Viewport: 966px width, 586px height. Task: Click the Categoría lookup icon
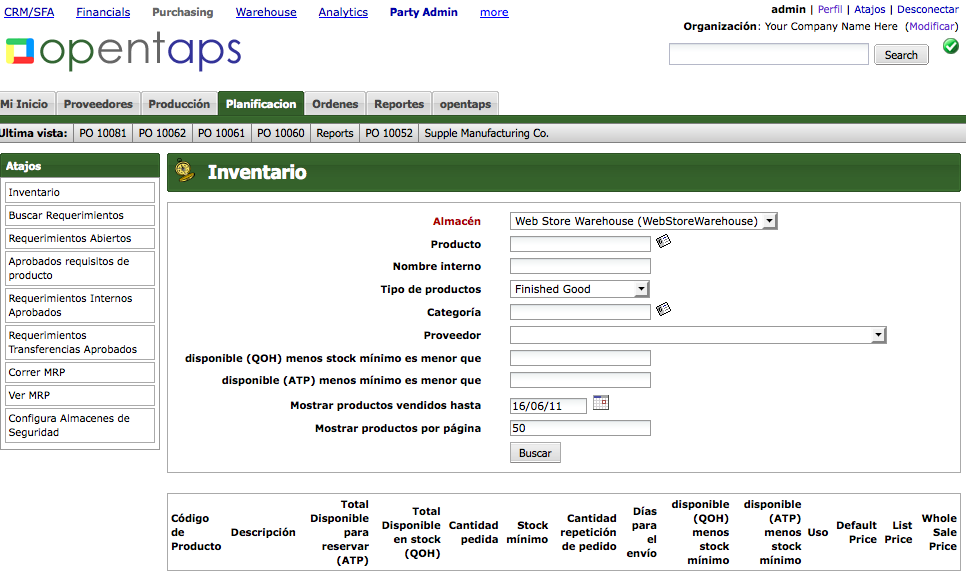[663, 310]
